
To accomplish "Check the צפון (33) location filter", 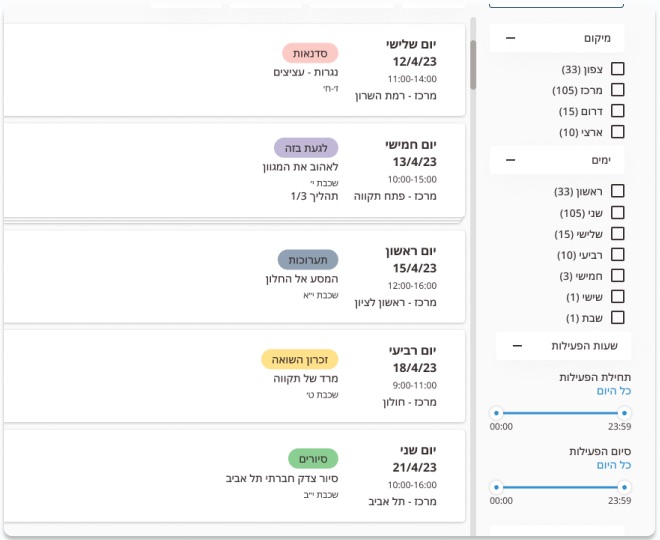I will [x=617, y=69].
